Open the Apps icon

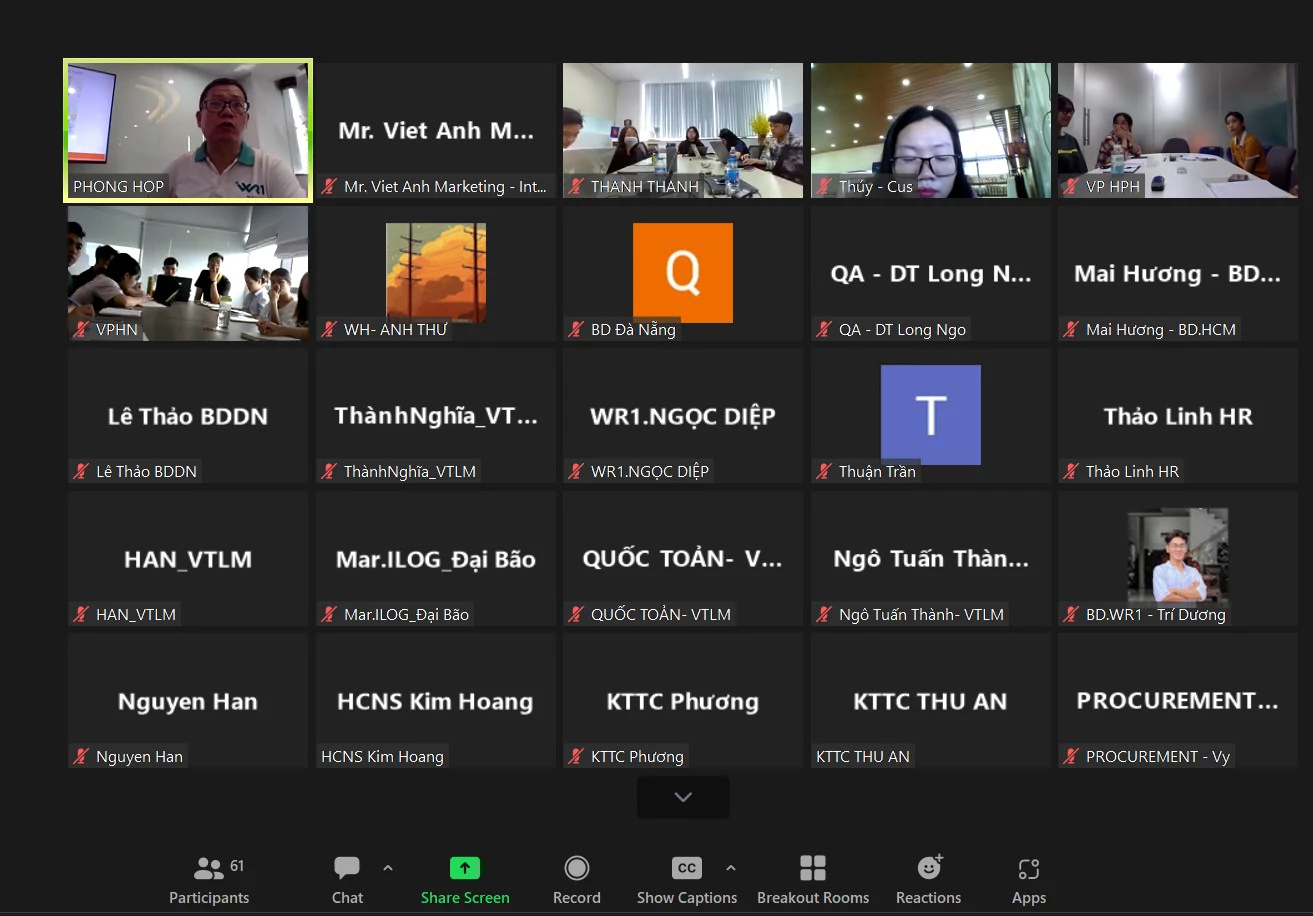[x=1029, y=869]
